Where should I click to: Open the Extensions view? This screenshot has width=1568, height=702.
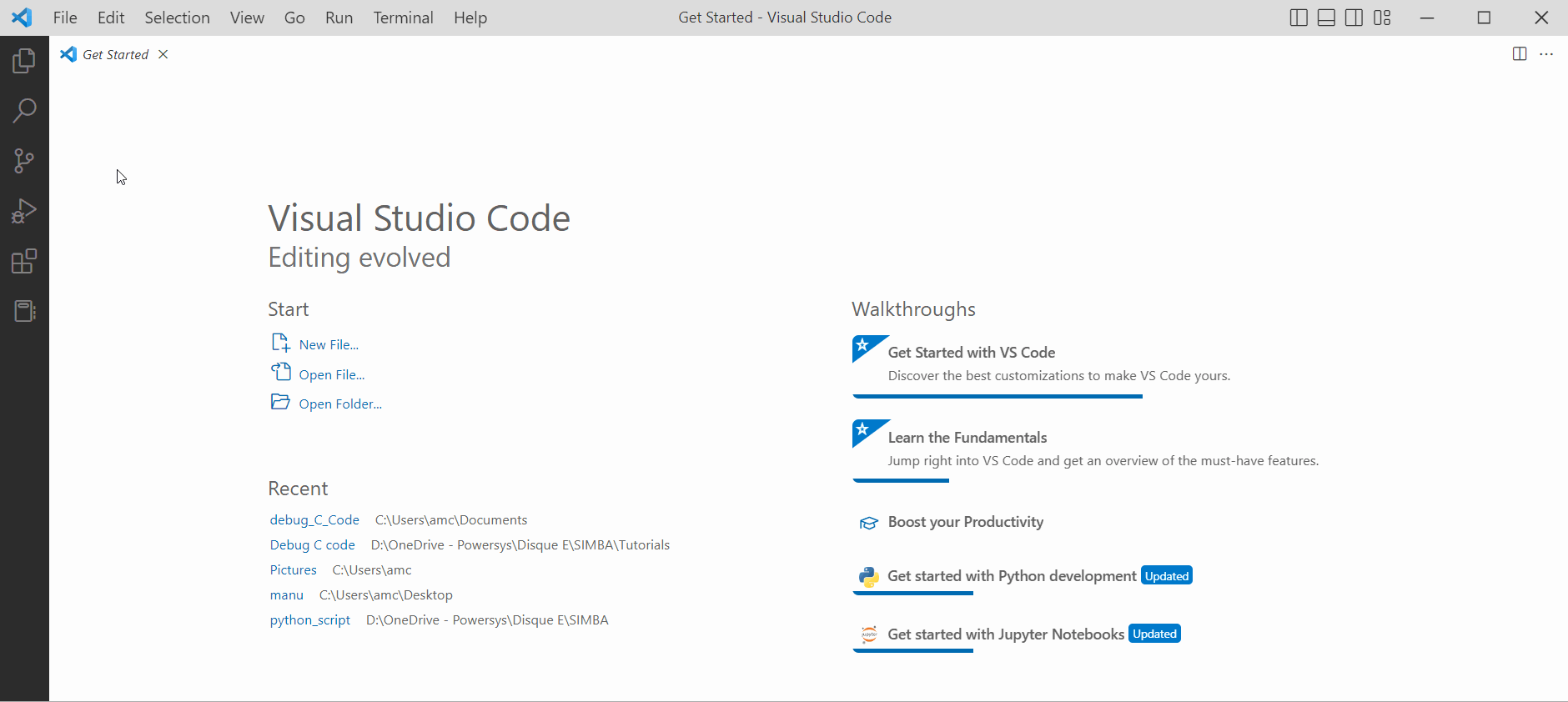tap(24, 261)
